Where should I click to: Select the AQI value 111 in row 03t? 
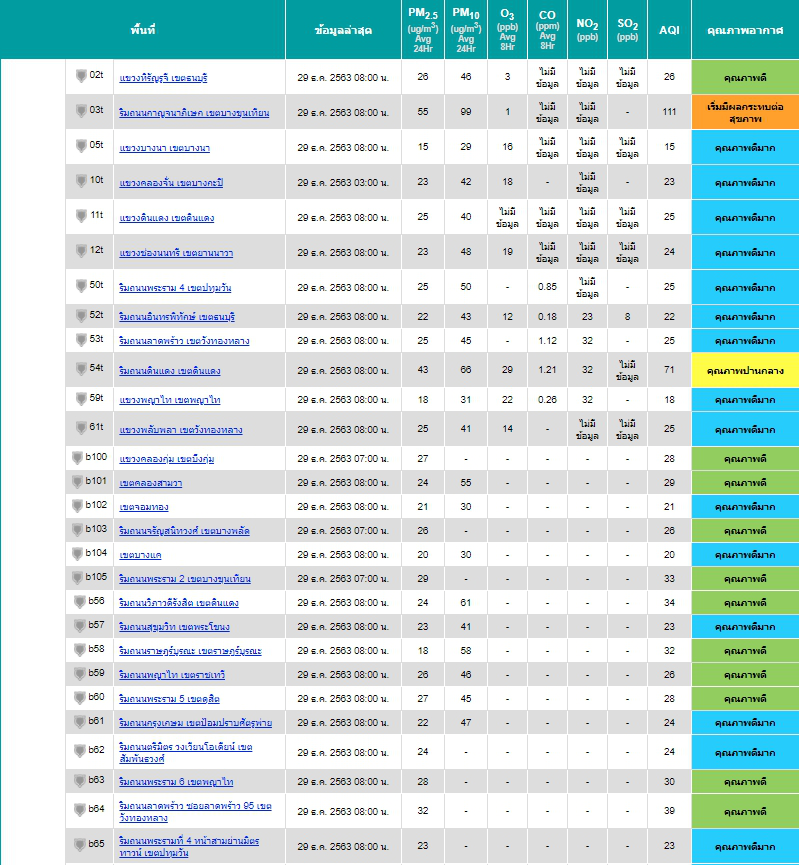[669, 112]
